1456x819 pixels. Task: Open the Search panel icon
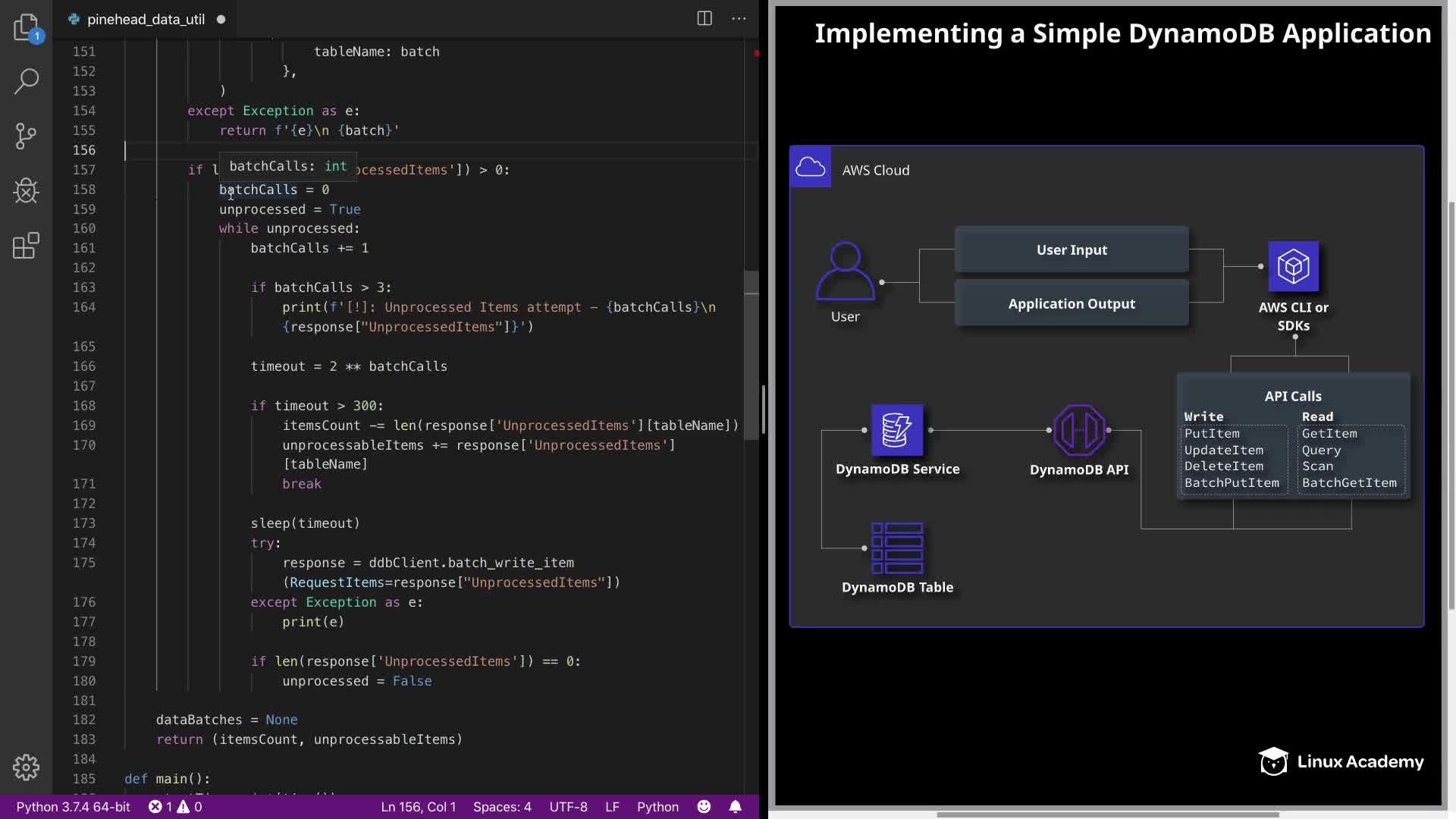[27, 81]
